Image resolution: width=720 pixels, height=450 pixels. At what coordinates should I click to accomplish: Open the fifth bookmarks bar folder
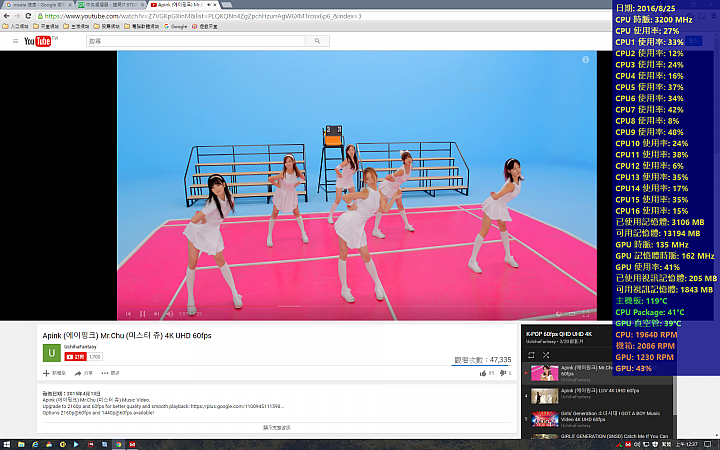(x=141, y=26)
